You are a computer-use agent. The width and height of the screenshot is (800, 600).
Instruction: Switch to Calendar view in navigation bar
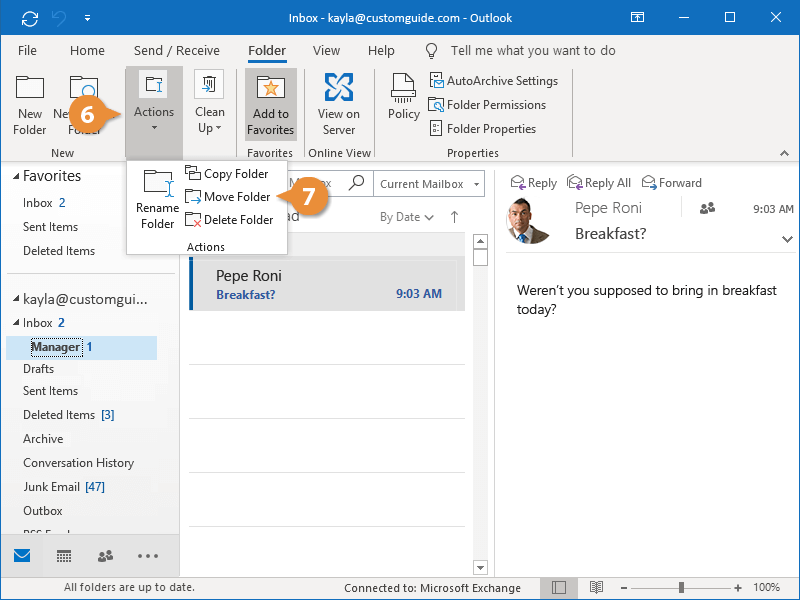[64, 556]
